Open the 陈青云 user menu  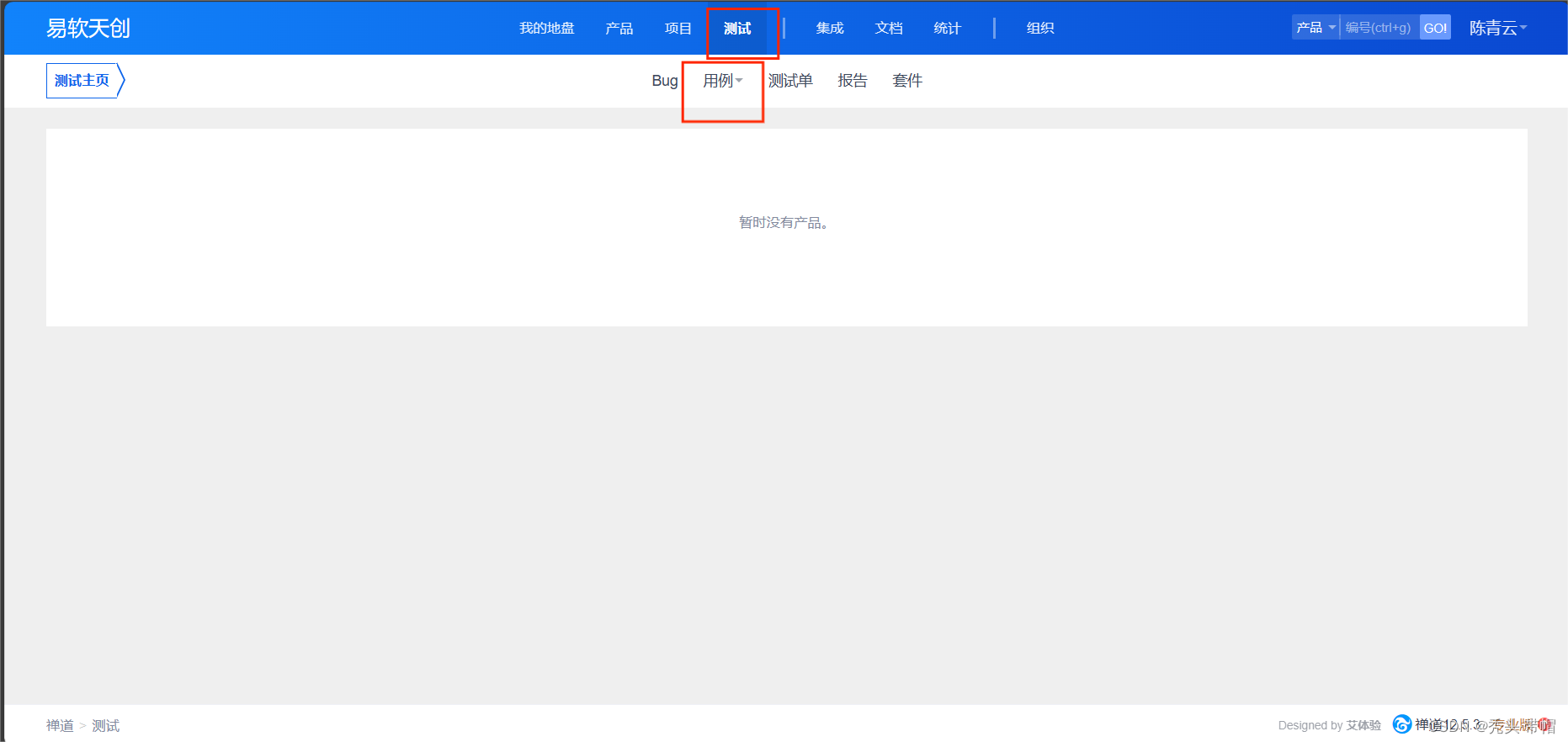[x=1497, y=28]
